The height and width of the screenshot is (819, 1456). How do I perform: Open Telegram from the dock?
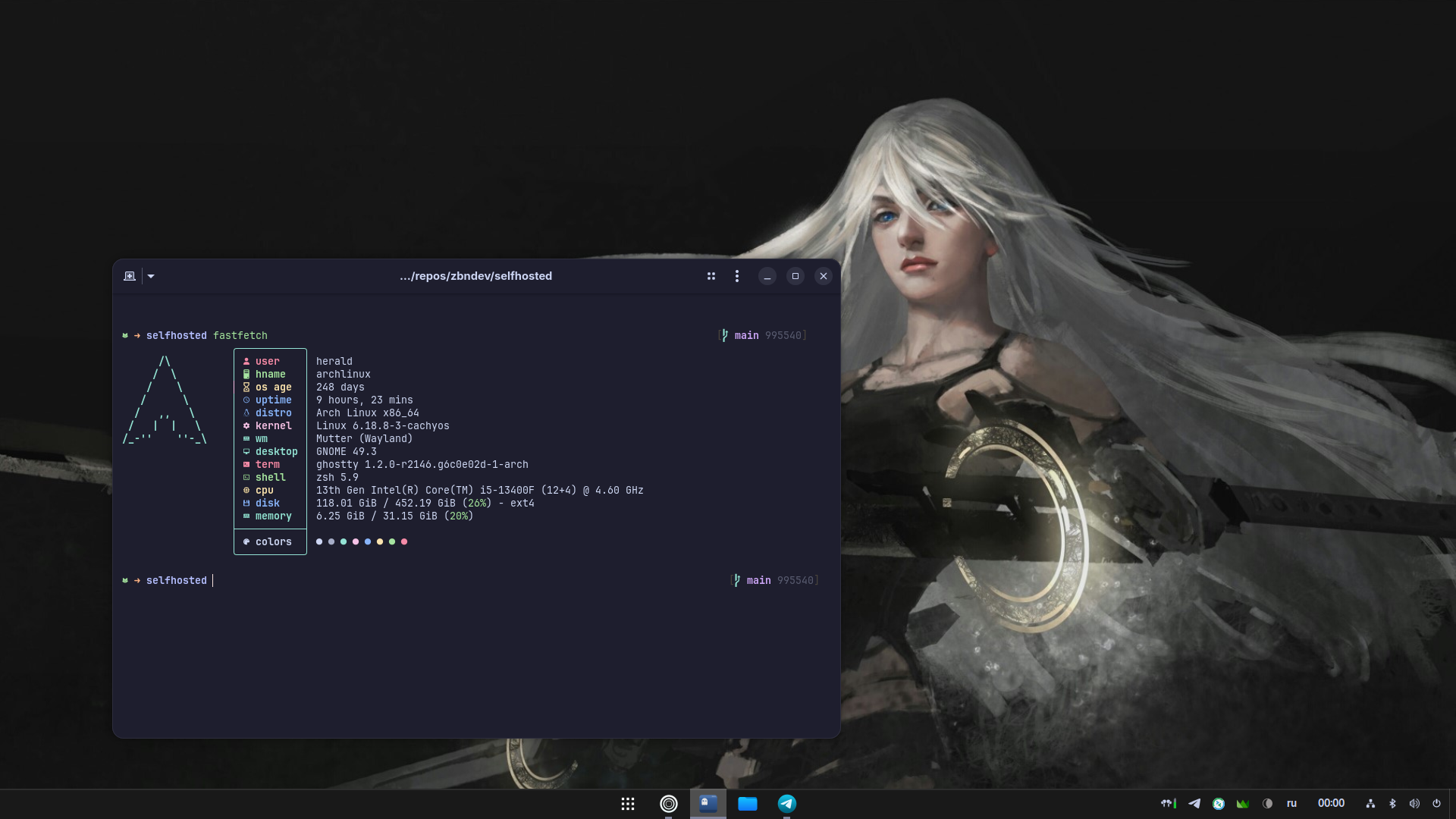[787, 804]
